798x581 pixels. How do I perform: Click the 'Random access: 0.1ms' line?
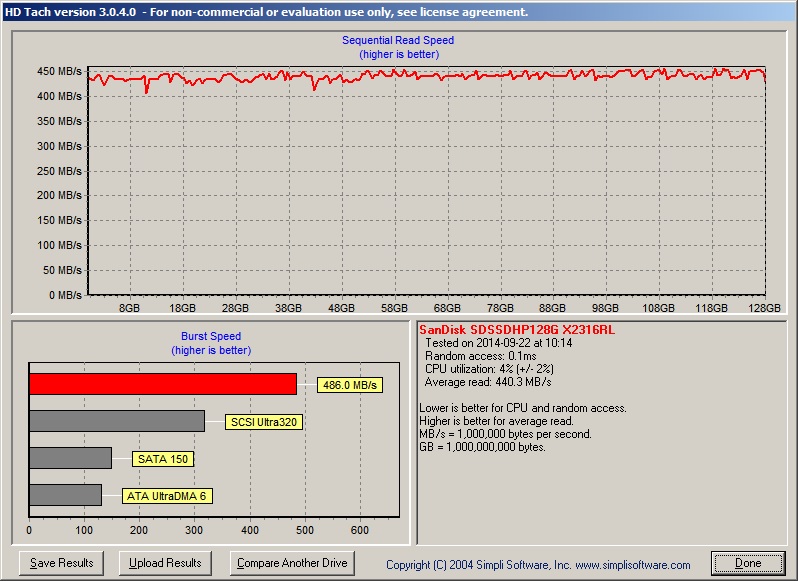coord(480,356)
